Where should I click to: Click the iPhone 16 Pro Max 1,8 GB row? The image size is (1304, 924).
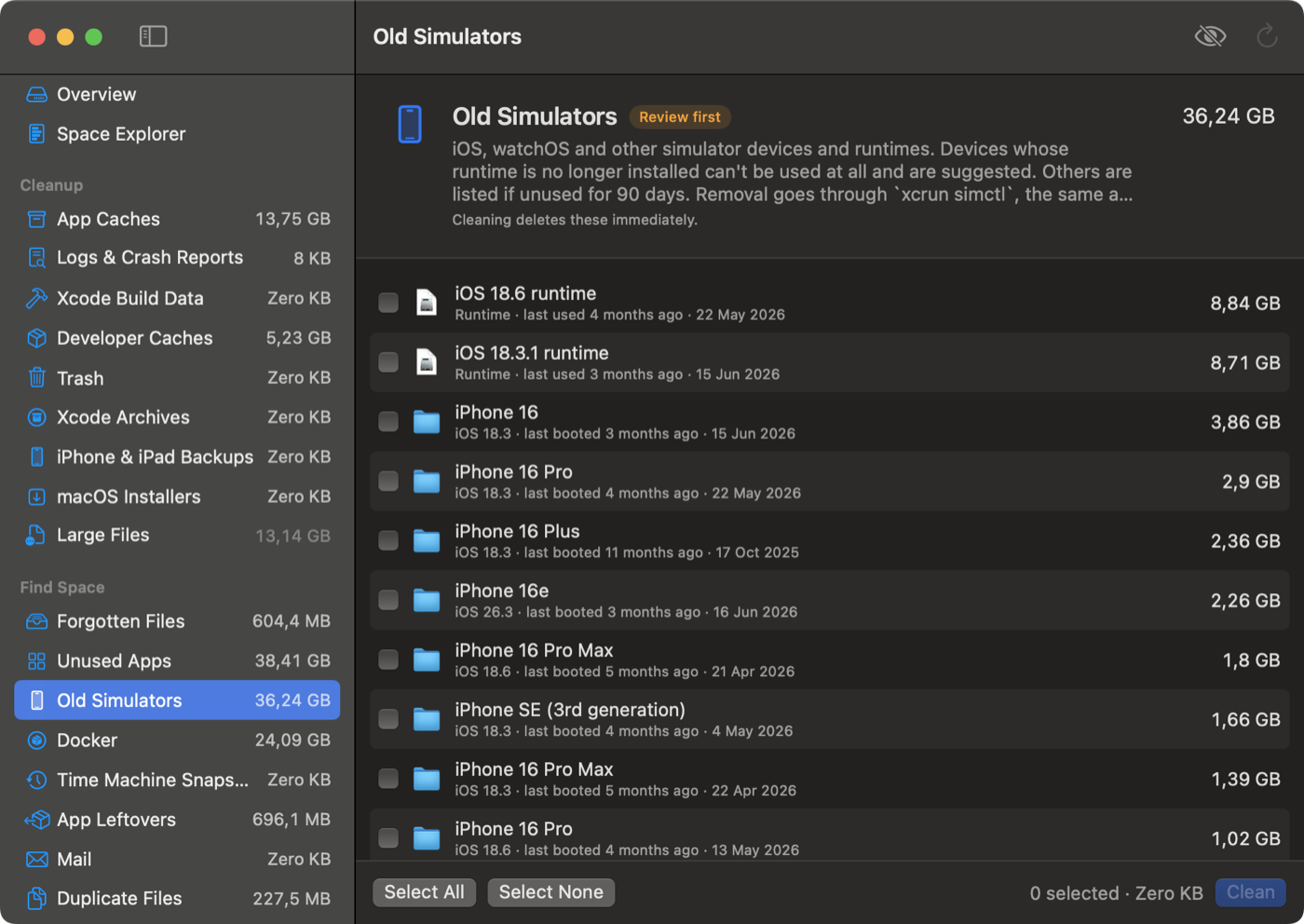(830, 660)
